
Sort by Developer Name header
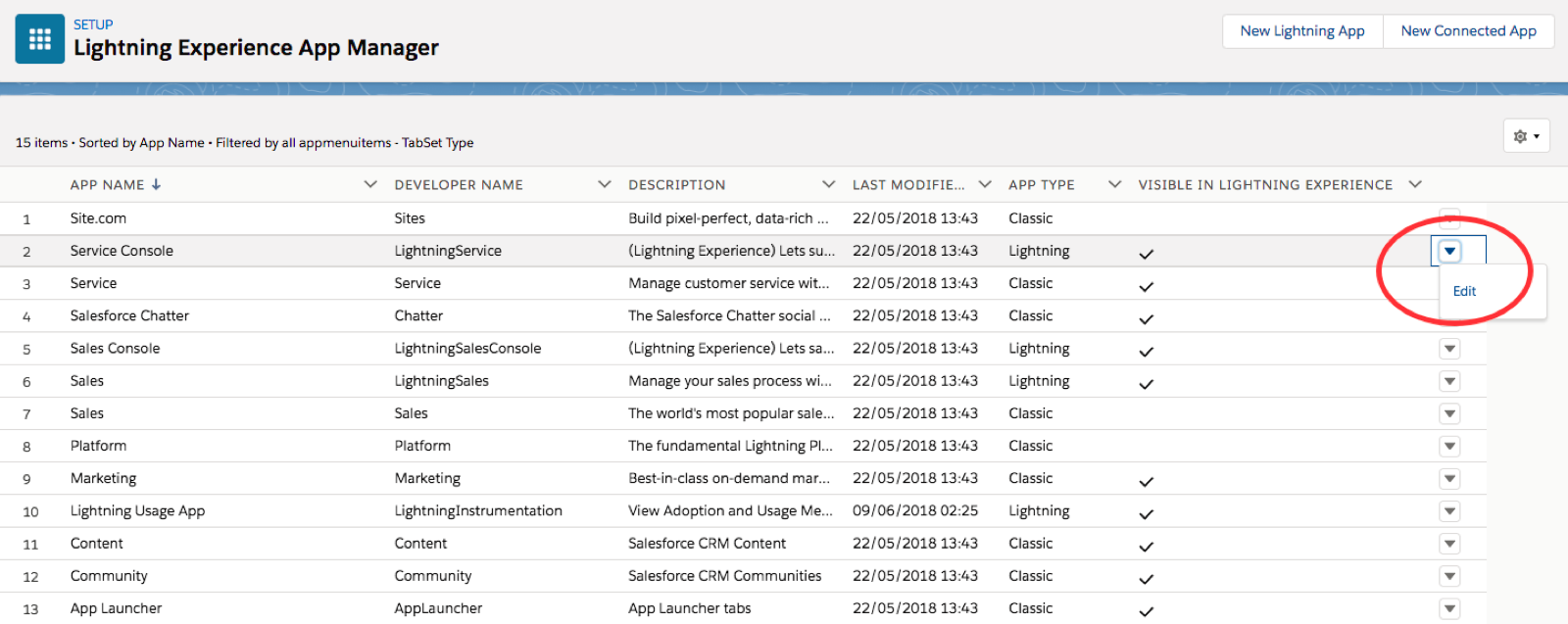click(459, 184)
